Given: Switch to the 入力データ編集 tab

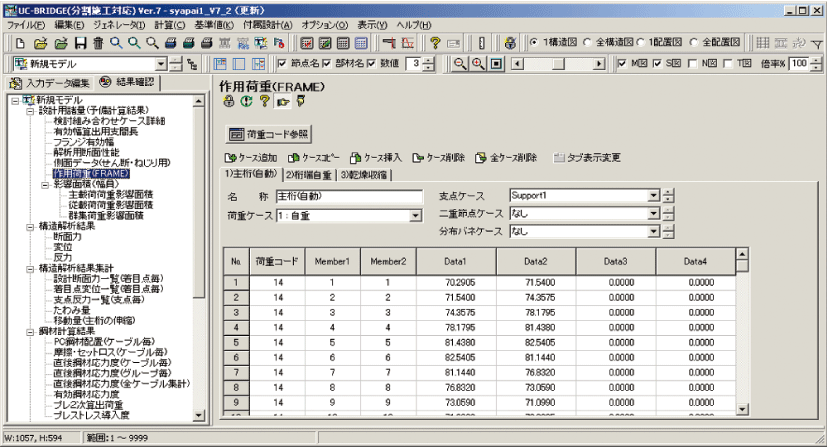Looking at the screenshot, I should pyautogui.click(x=50, y=83).
